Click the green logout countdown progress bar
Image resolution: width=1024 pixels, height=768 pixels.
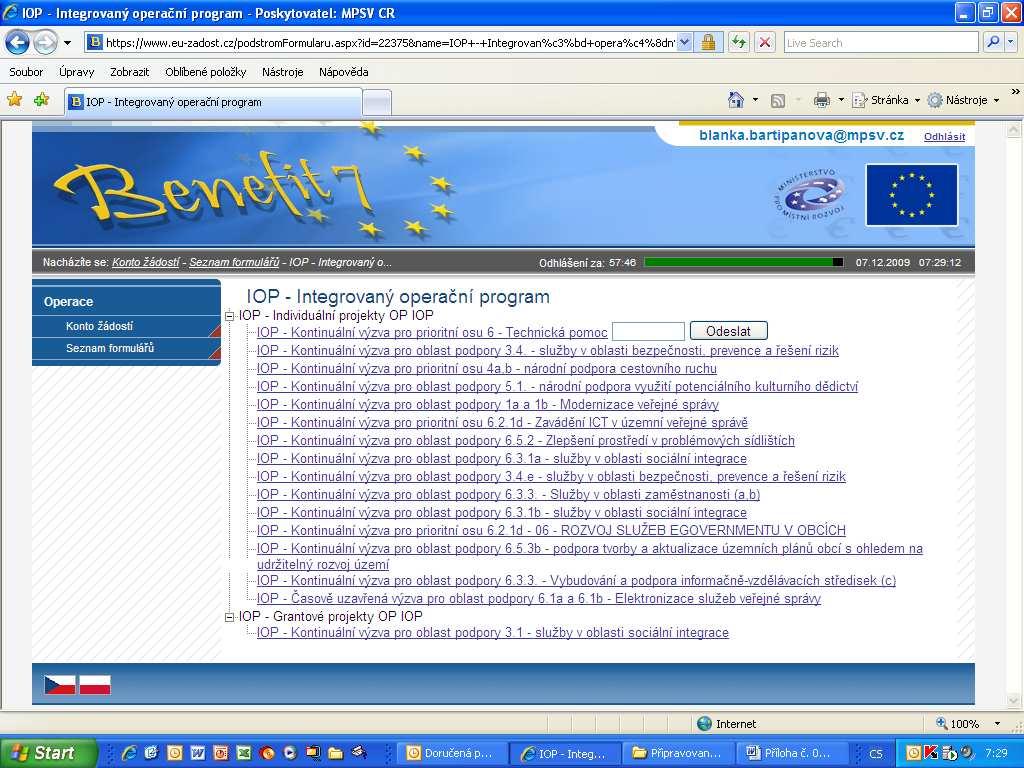tap(743, 262)
